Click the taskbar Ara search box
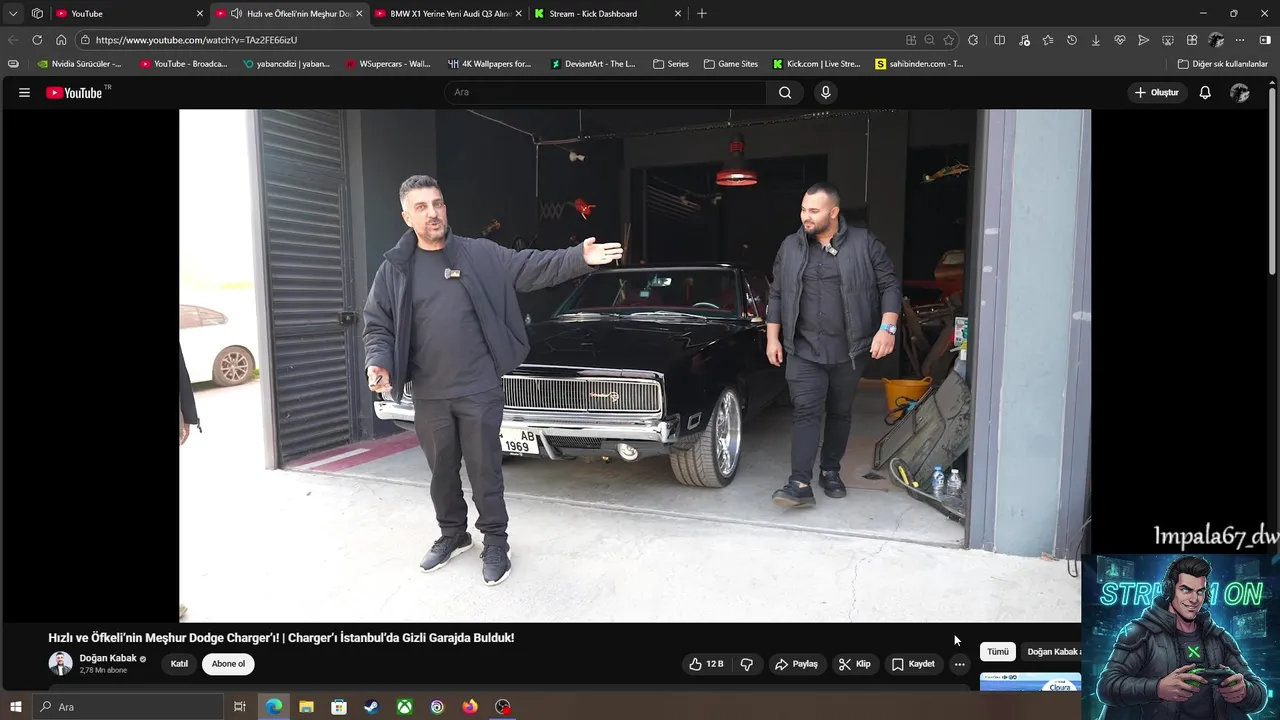 (128, 707)
